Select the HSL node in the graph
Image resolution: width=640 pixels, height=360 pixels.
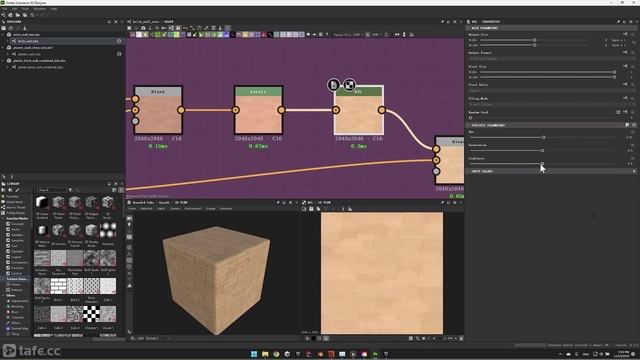pos(359,110)
